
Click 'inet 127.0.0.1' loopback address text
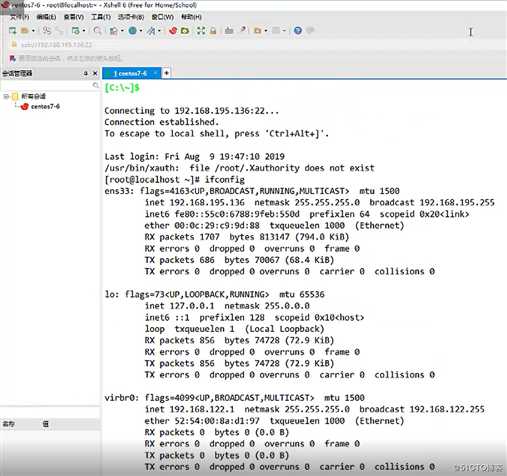coord(179,306)
